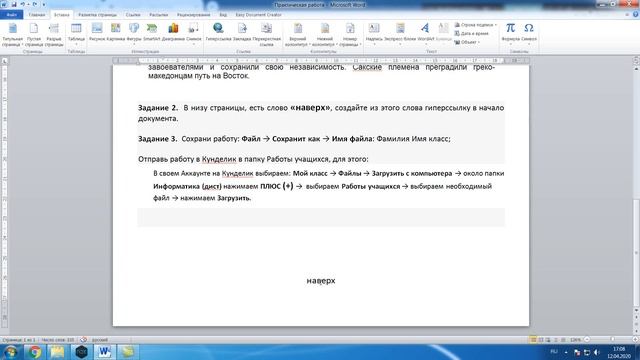The image size is (640, 360).
Task: Switch to the Ссылки tab
Action: [x=133, y=15]
